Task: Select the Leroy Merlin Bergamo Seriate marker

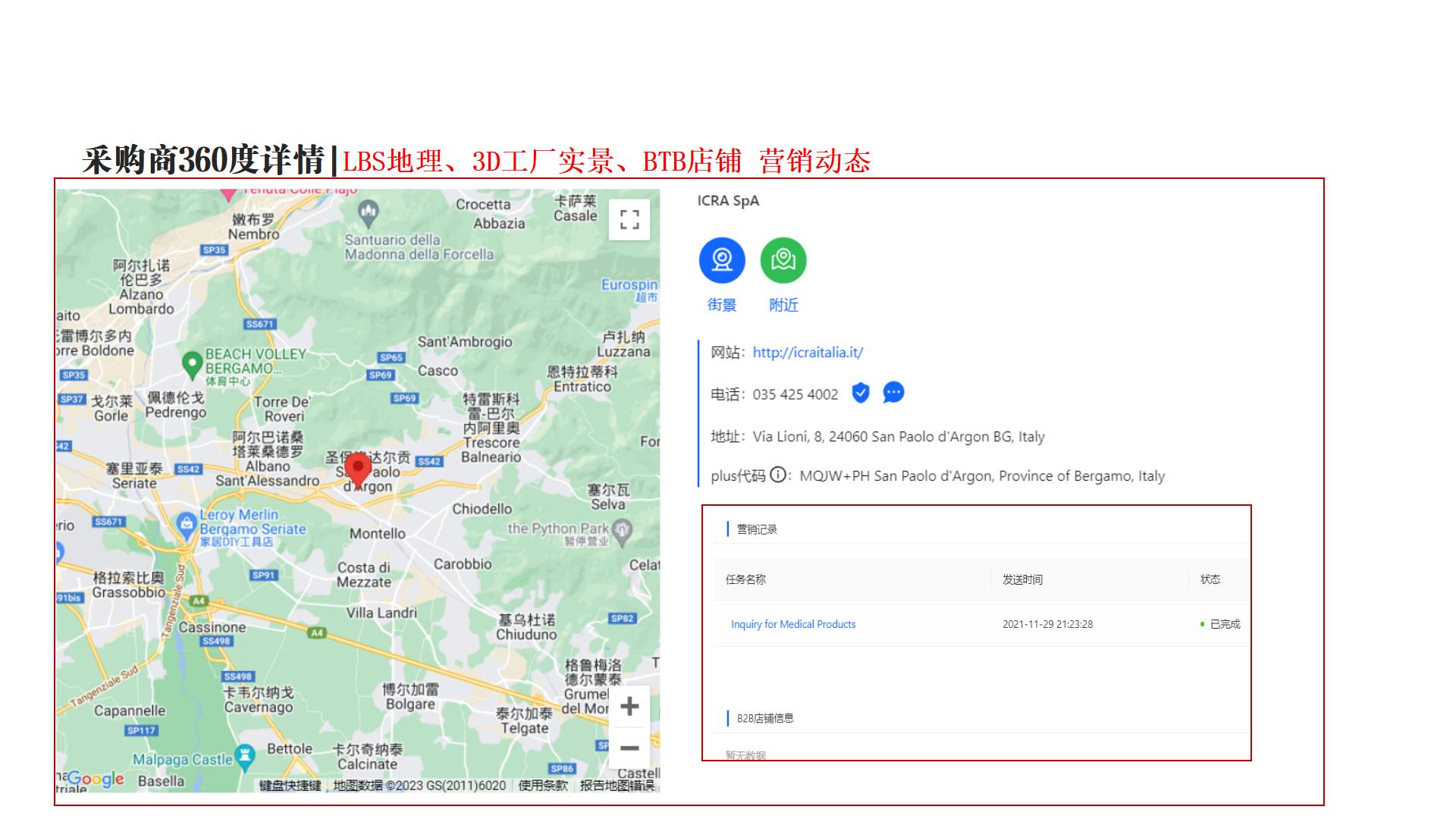Action: coord(187,524)
